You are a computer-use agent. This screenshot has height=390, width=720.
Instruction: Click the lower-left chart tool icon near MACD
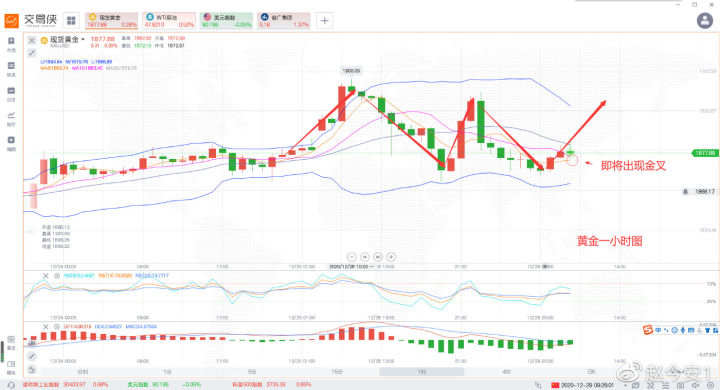pyautogui.click(x=32, y=343)
